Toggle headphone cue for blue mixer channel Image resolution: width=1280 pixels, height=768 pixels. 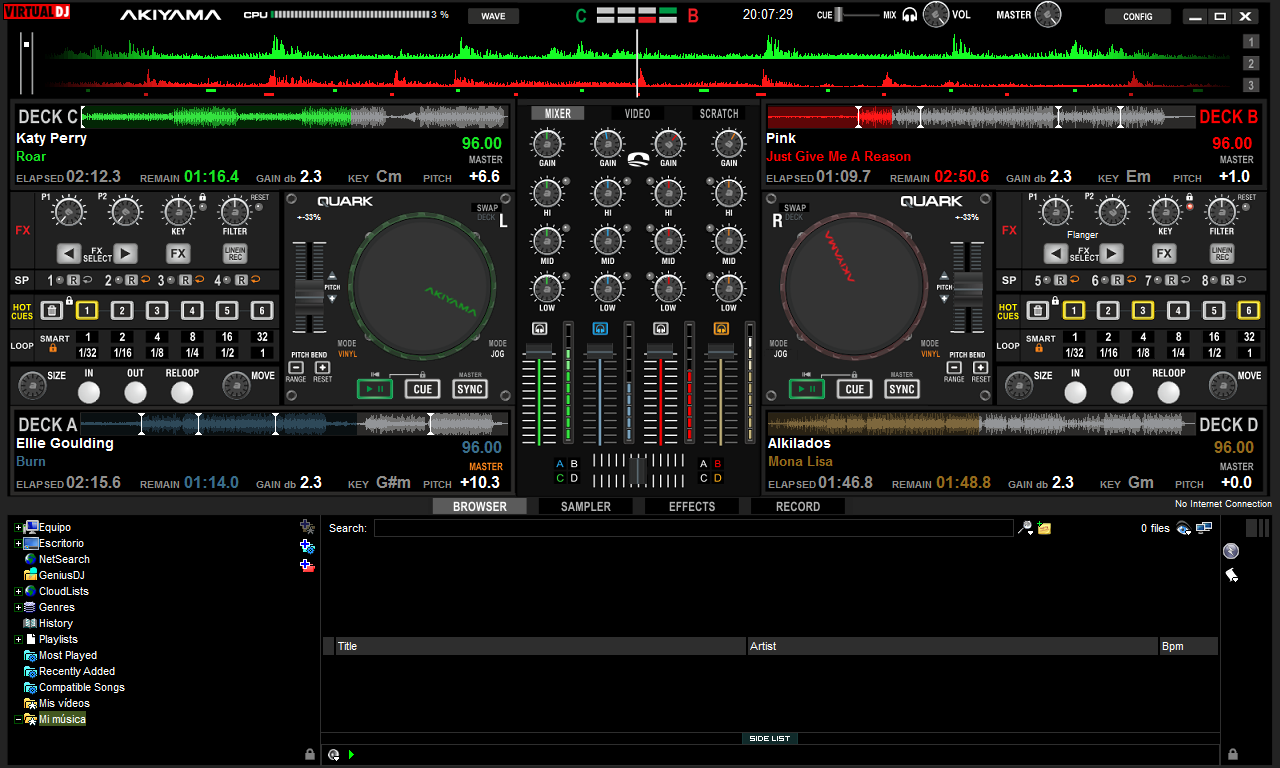(600, 328)
